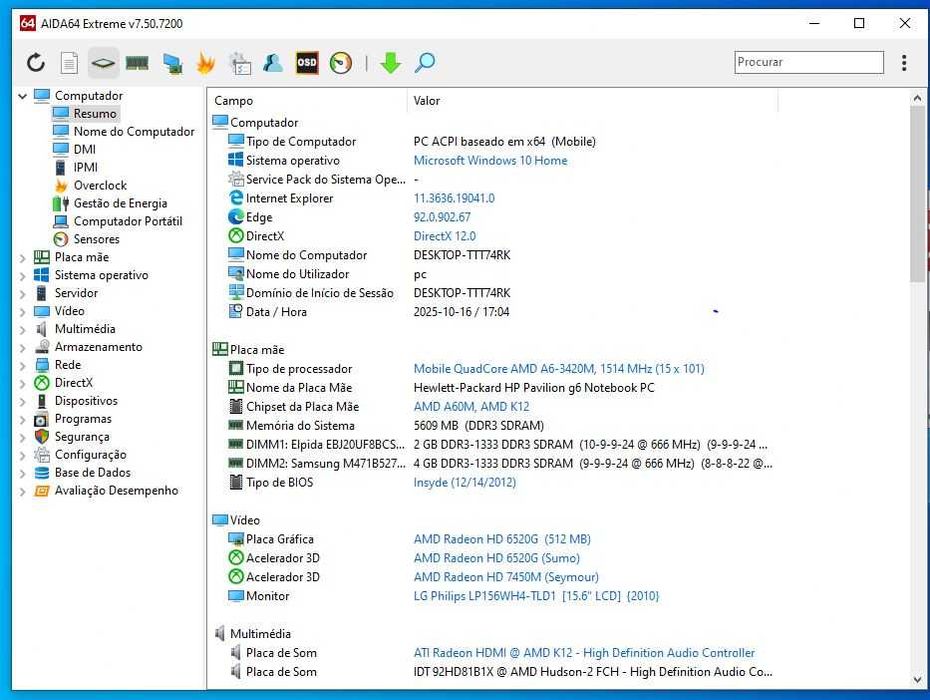Open the ATI Radeon HDMI audio controller link
930x700 pixels.
(x=584, y=653)
